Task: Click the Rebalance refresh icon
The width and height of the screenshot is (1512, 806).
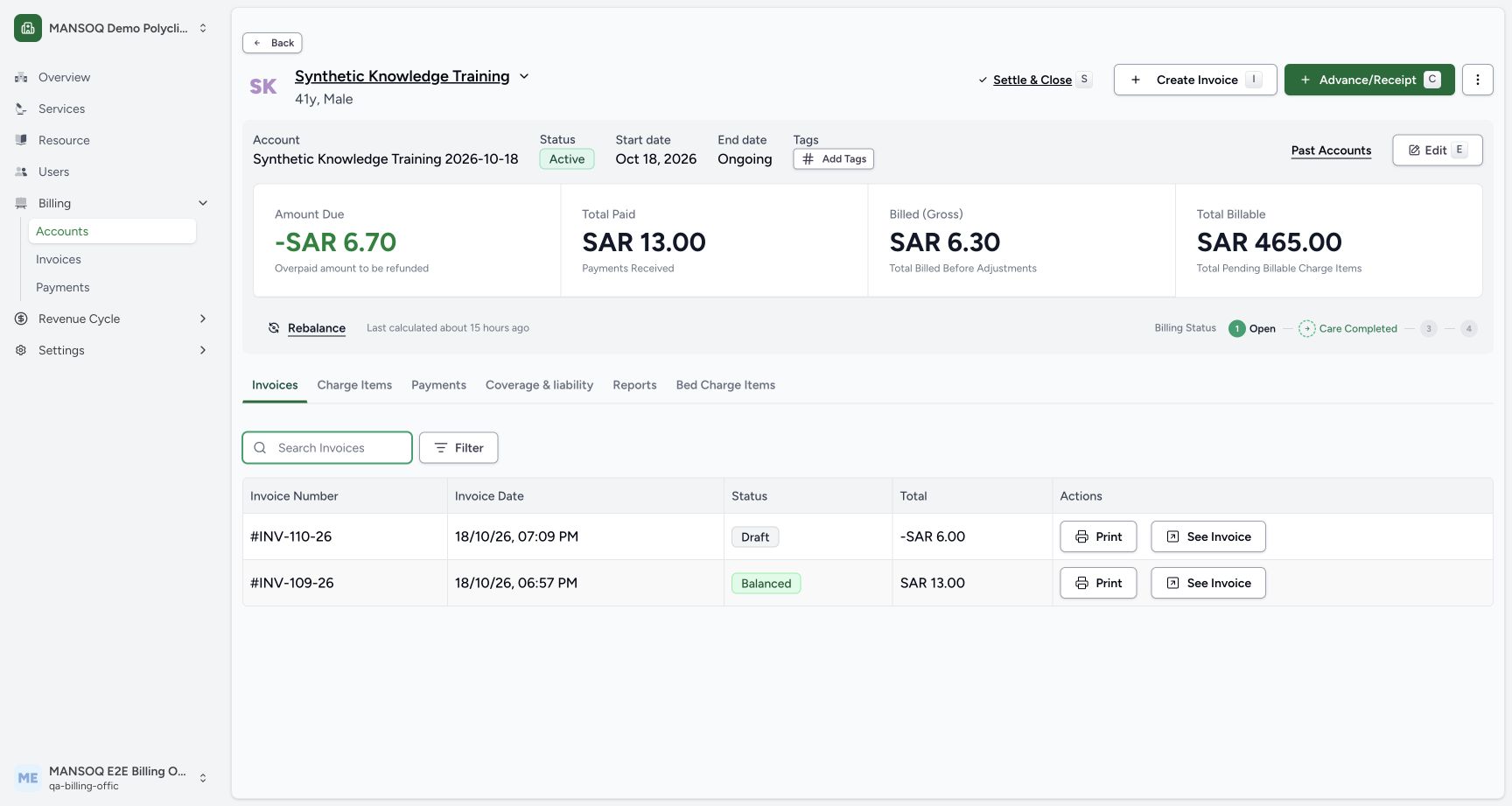Action: pos(274,328)
